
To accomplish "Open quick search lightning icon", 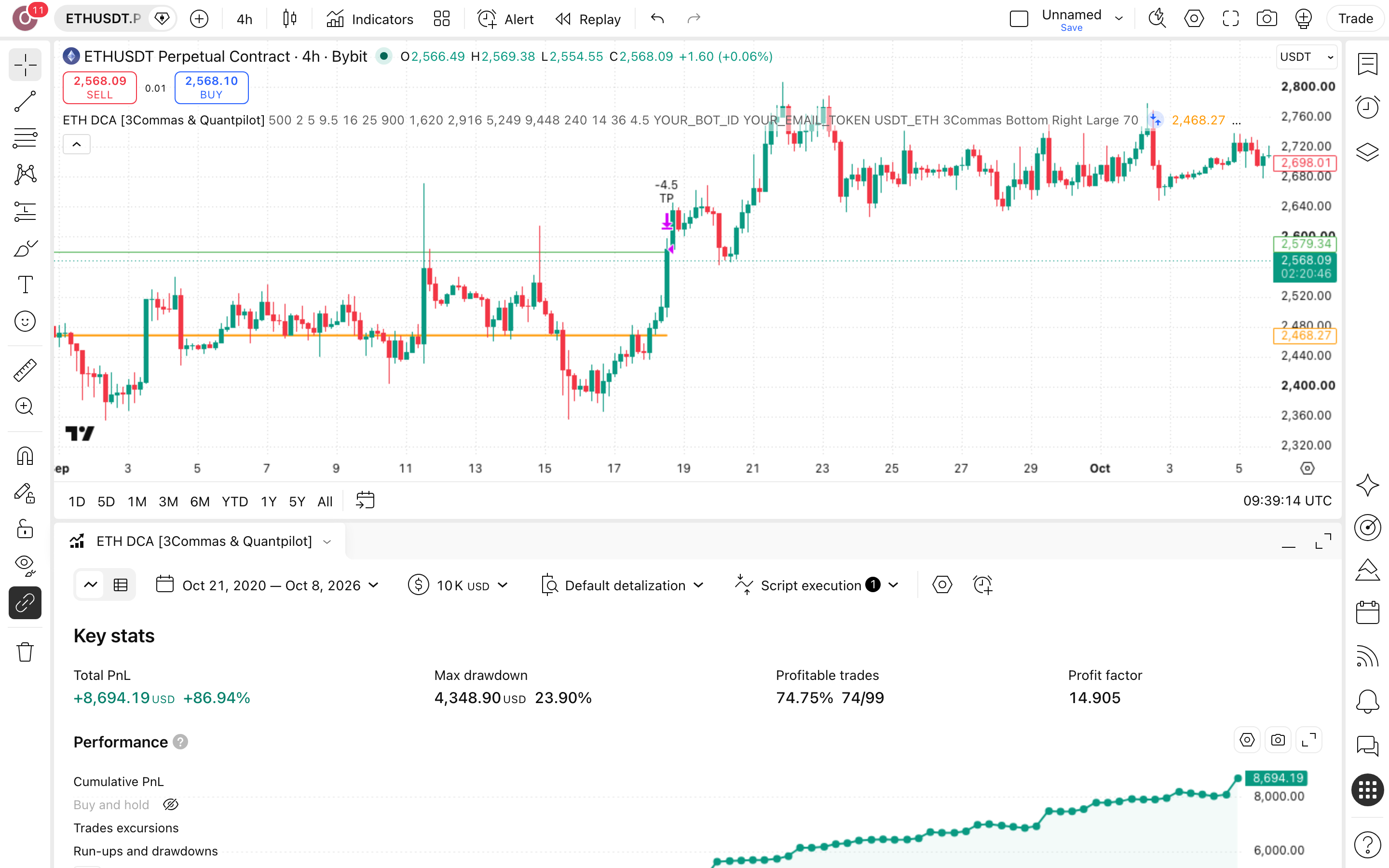I will pos(1157,19).
